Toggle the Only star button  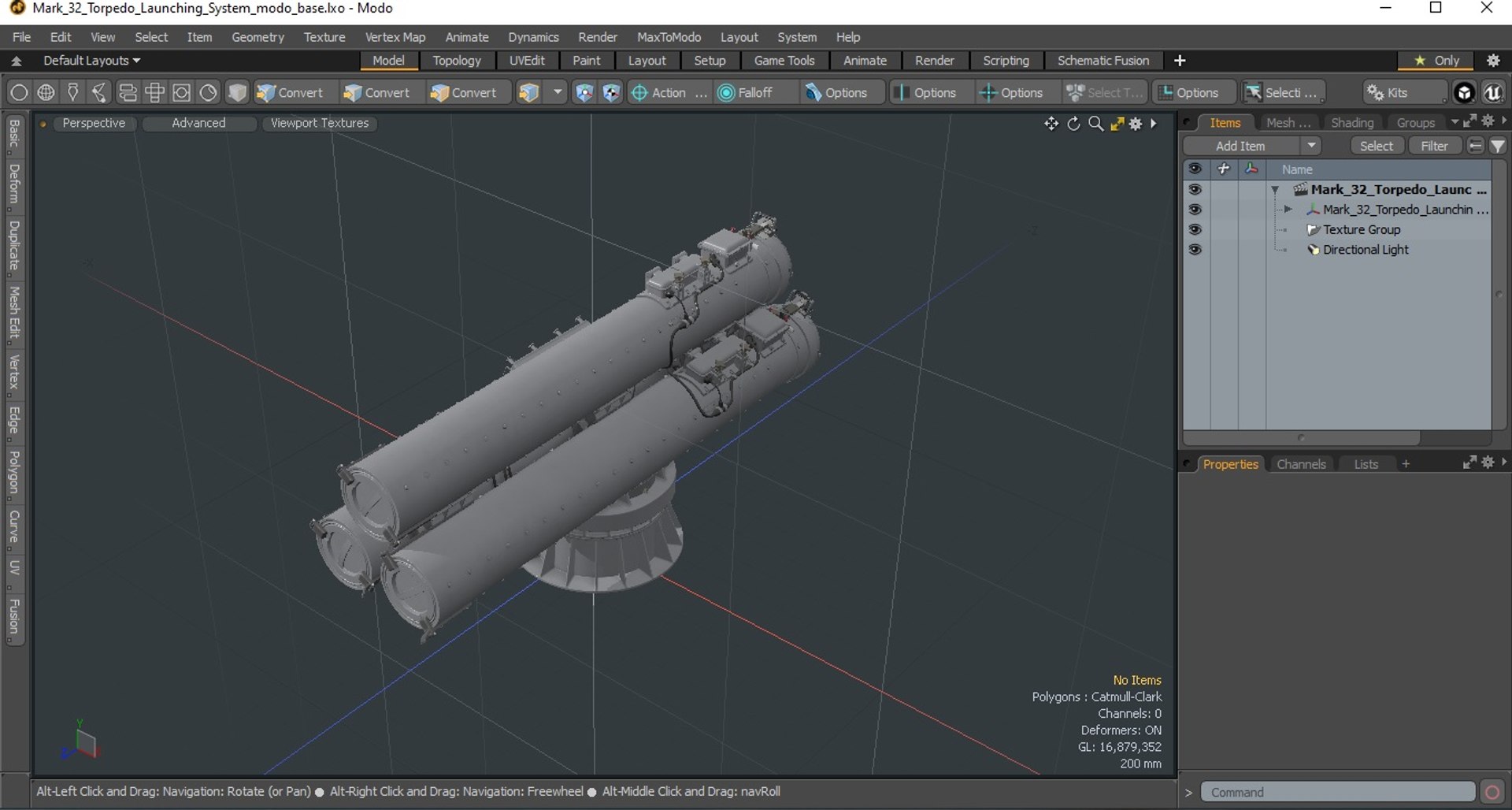(x=1437, y=61)
